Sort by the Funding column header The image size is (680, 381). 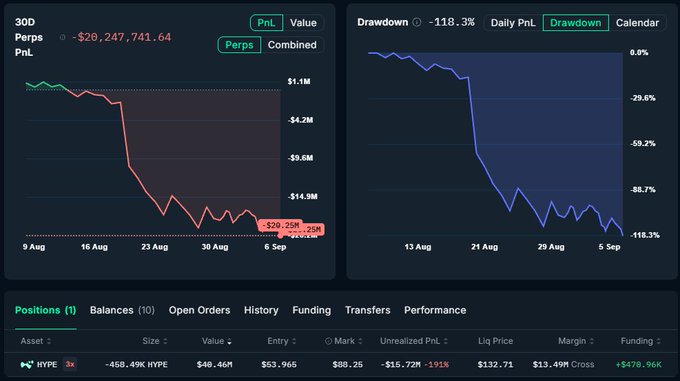coord(641,341)
